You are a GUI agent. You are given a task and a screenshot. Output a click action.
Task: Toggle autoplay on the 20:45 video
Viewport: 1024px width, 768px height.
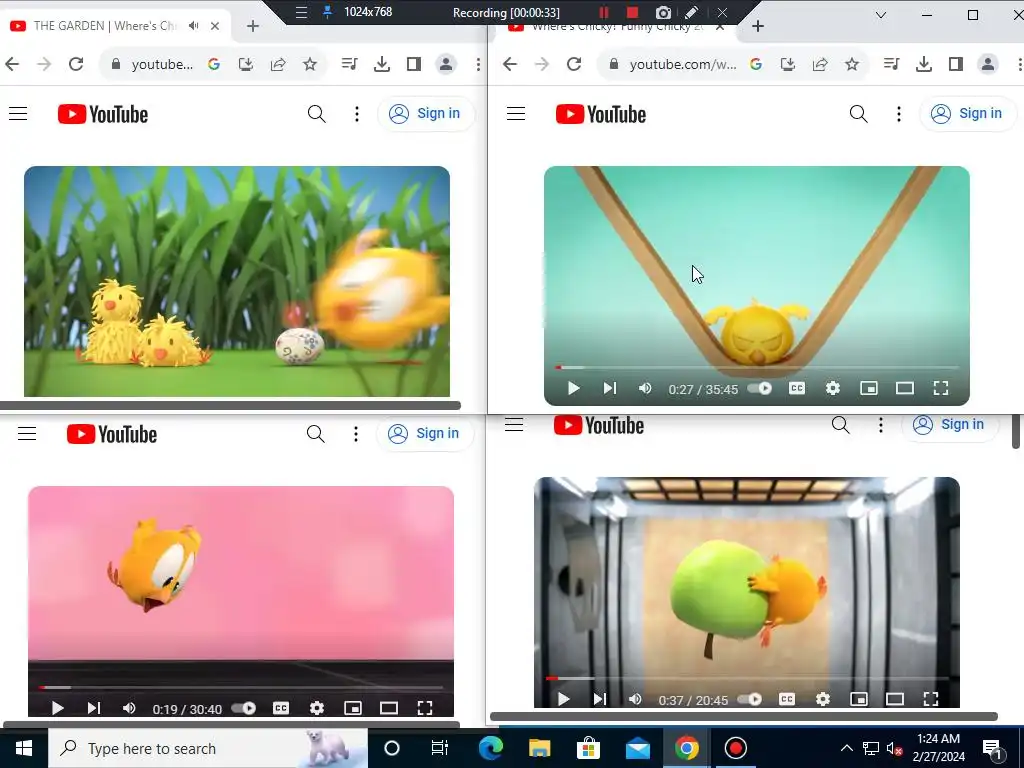[750, 699]
